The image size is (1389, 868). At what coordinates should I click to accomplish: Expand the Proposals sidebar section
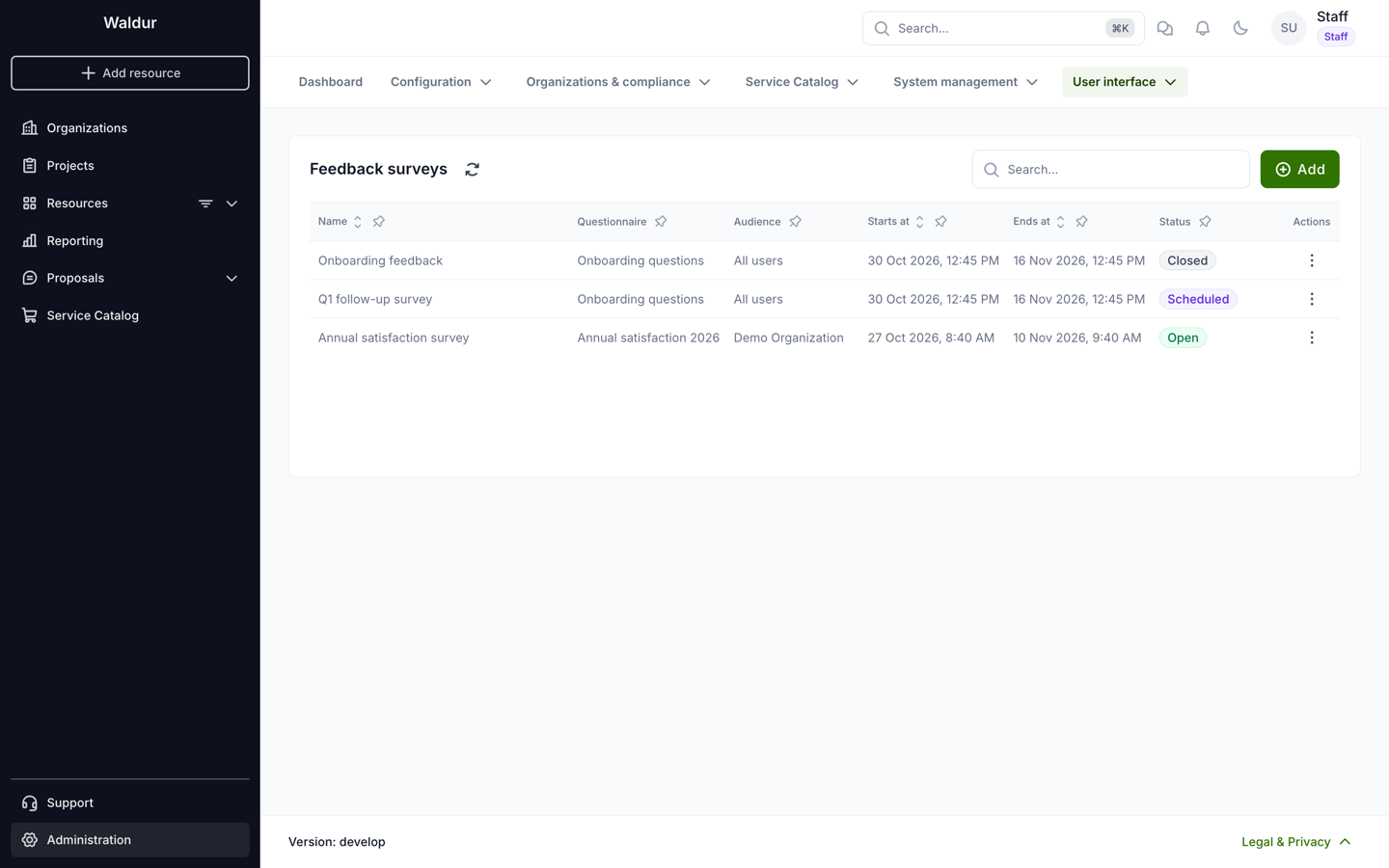[231, 279]
